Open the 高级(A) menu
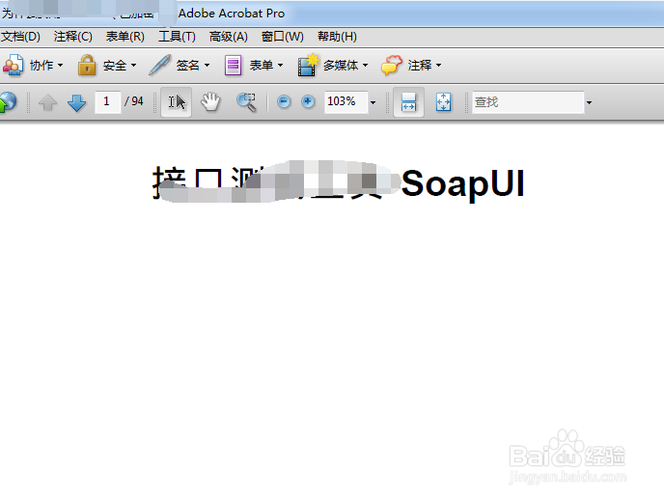The height and width of the screenshot is (500, 664). click(228, 37)
